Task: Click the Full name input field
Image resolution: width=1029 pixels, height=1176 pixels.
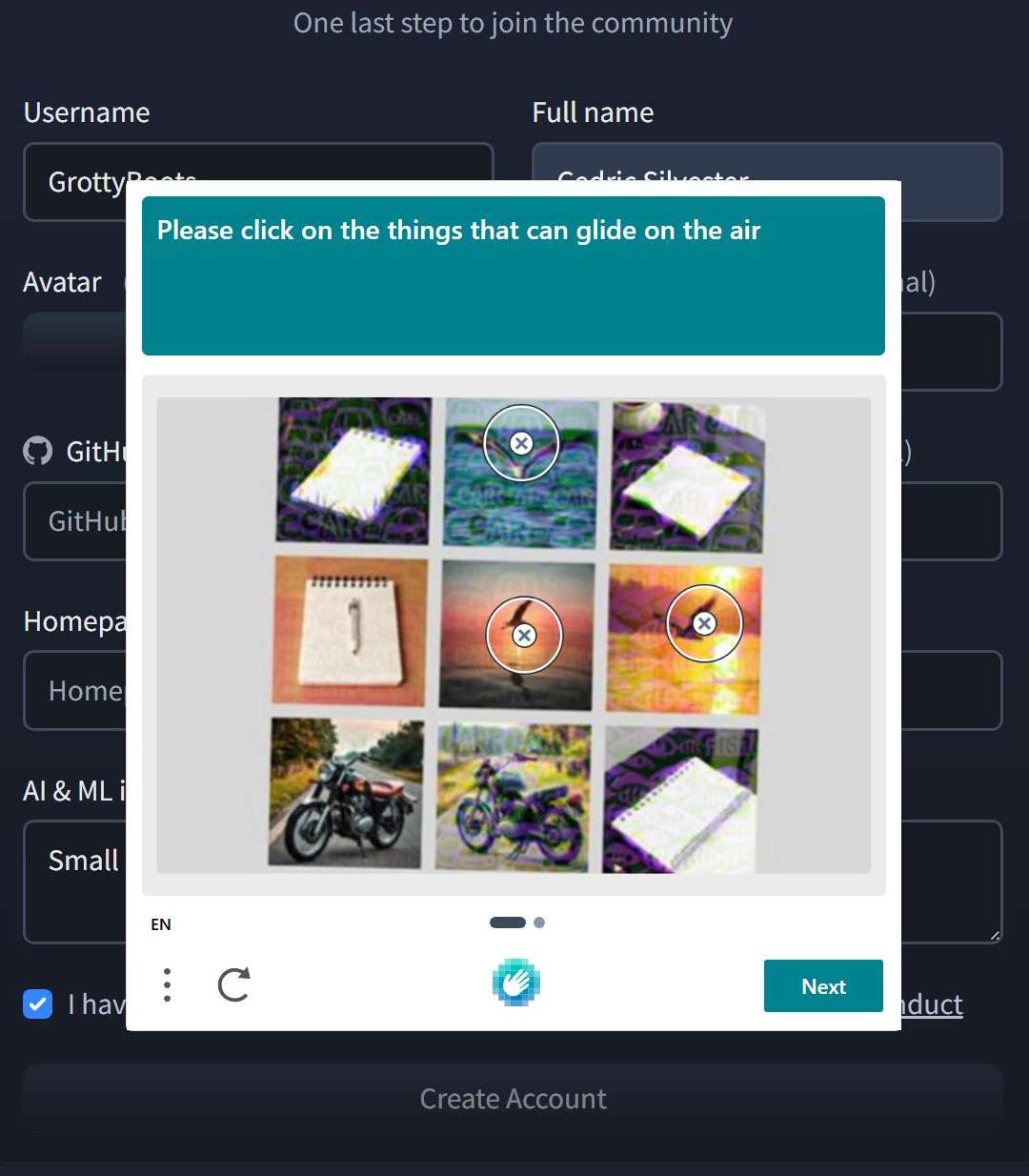Action: tap(767, 182)
